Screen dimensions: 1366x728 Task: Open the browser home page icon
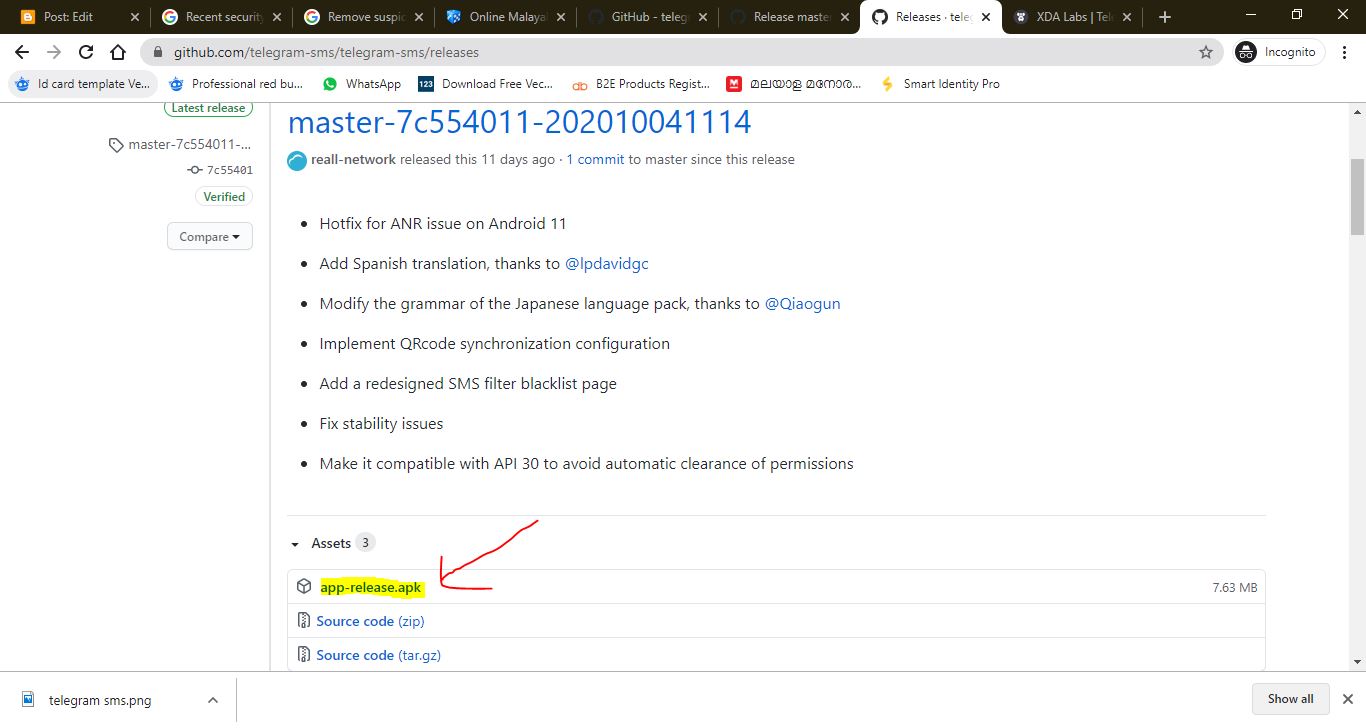coord(118,52)
